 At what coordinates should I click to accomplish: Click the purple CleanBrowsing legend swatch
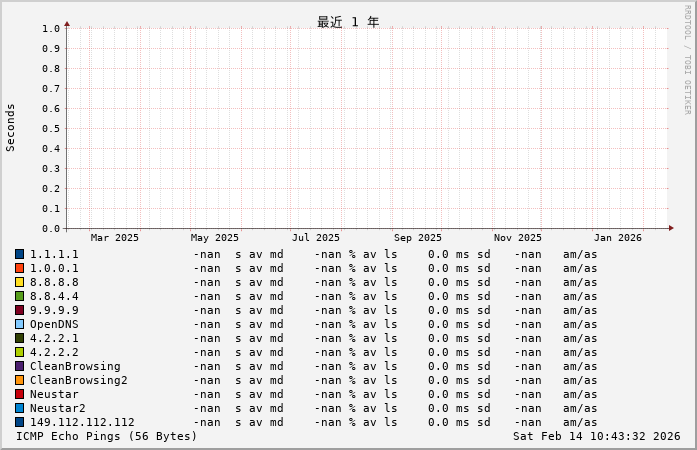click(x=19, y=366)
